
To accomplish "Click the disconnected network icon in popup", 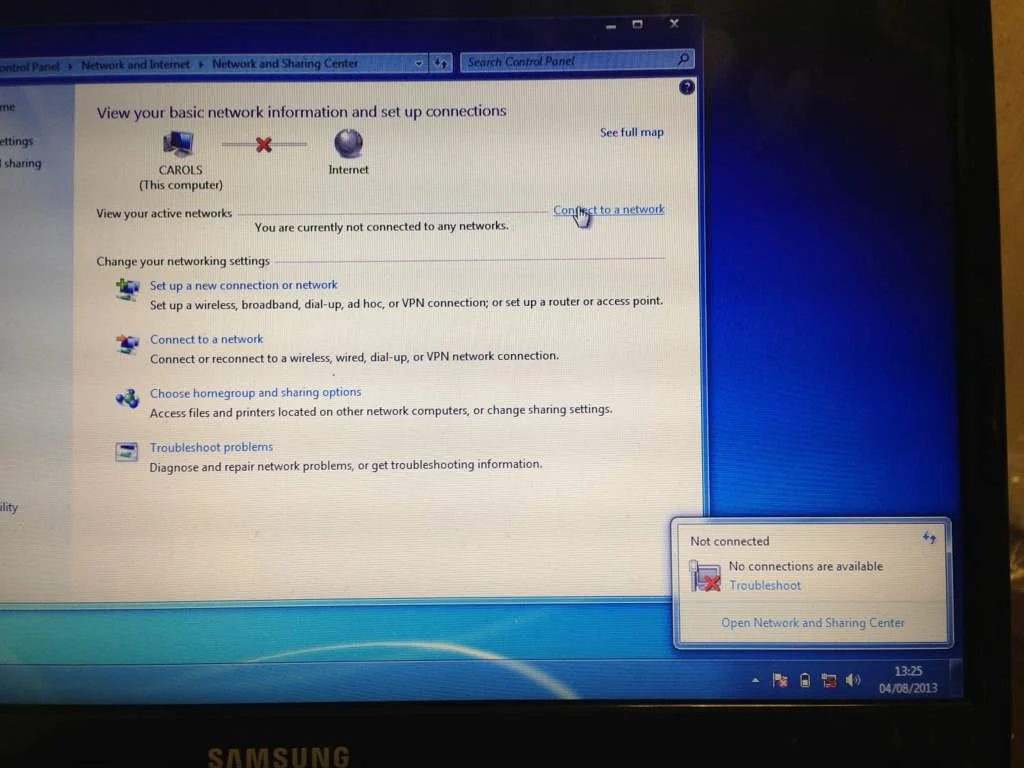I will pos(705,576).
